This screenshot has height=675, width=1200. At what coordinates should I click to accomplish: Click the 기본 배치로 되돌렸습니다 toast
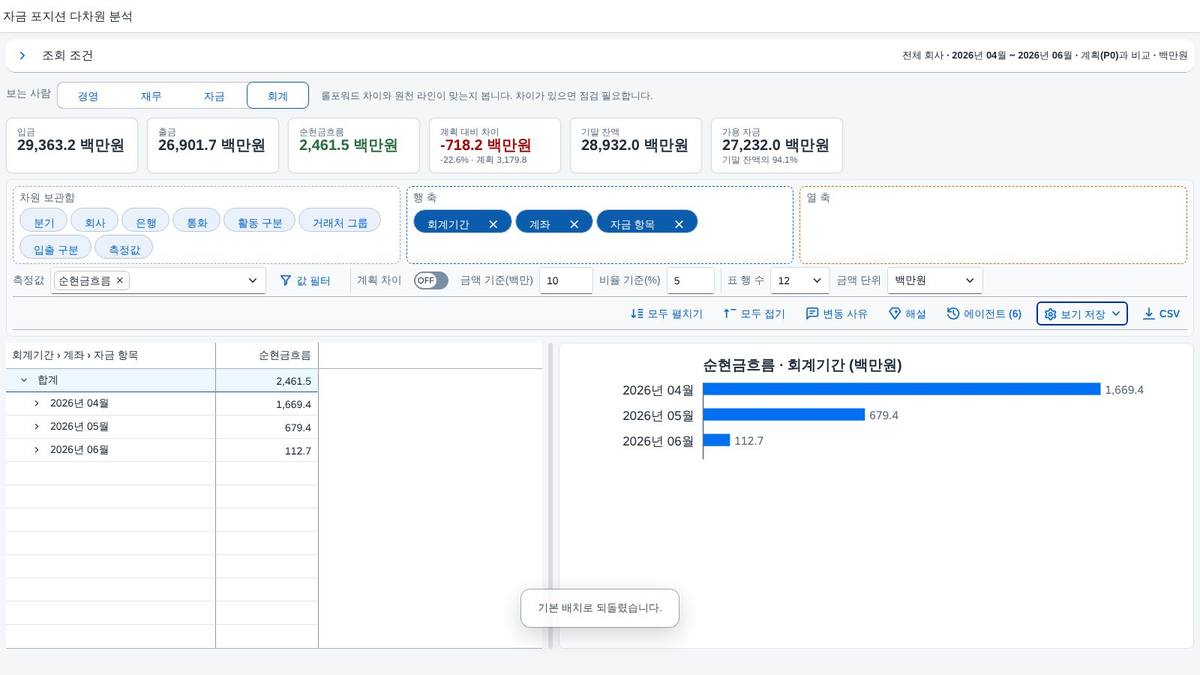600,608
